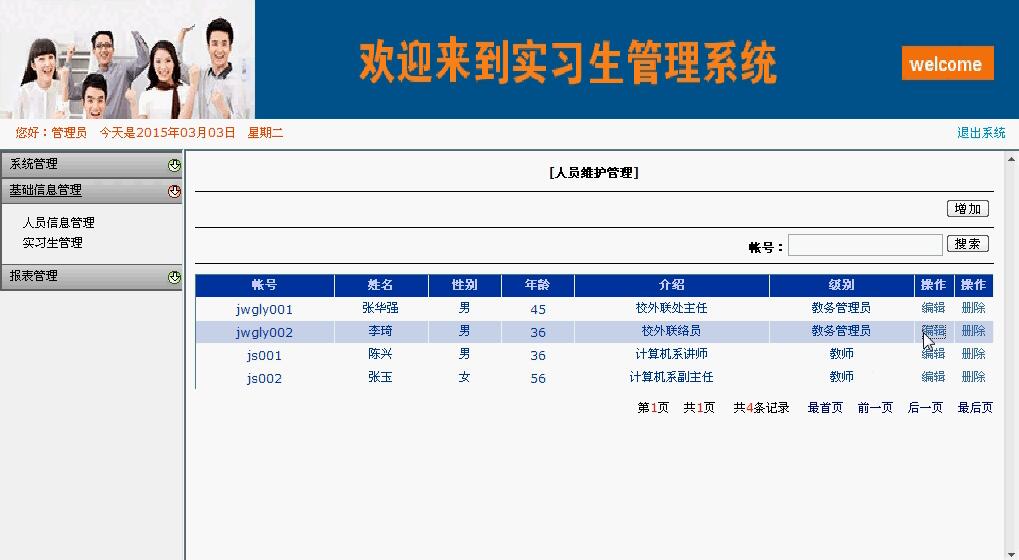Click the 校外联络员 description cell
The image size is (1019, 560).
pyautogui.click(x=671, y=331)
